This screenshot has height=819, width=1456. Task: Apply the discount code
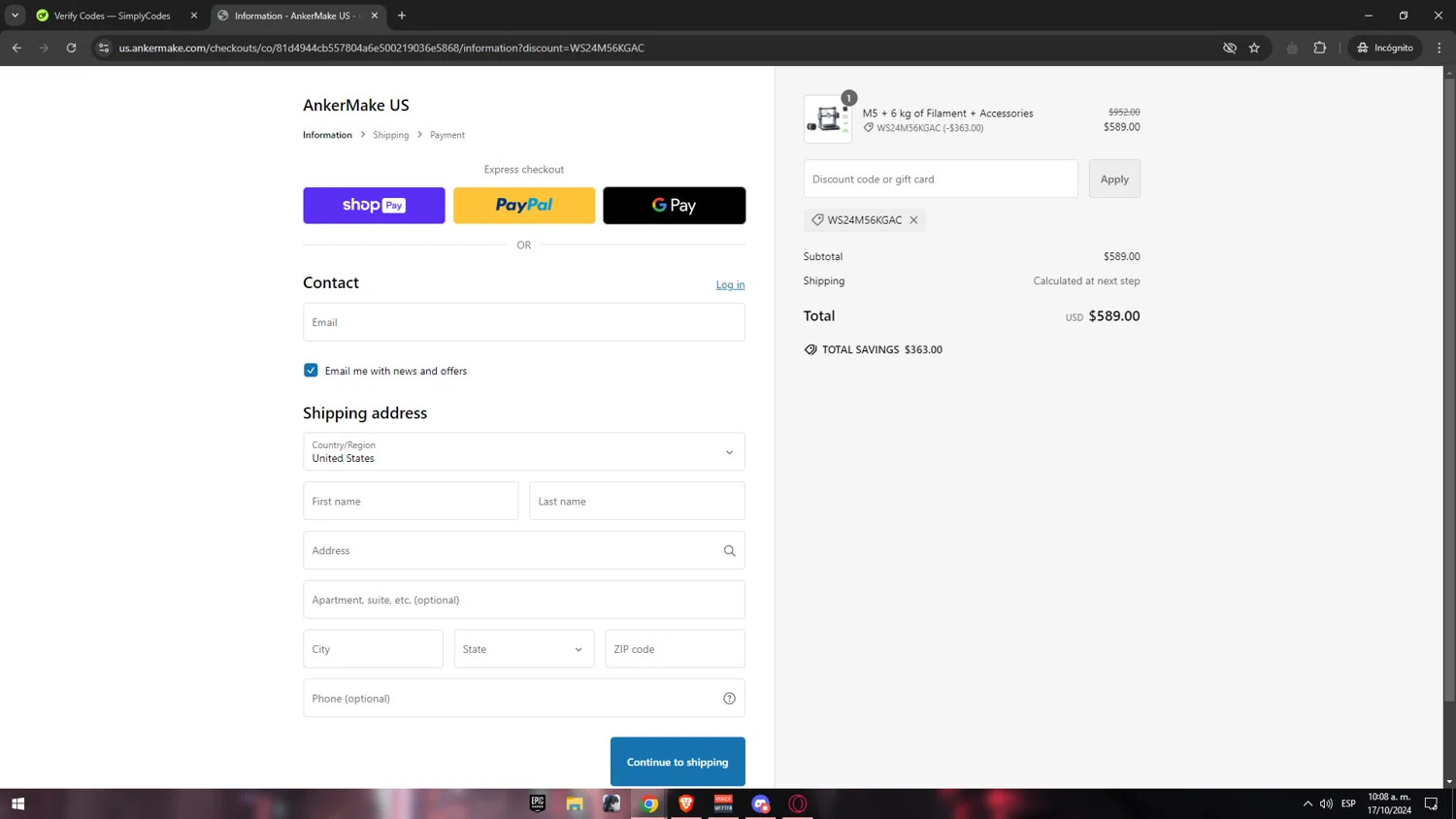pyautogui.click(x=1114, y=179)
